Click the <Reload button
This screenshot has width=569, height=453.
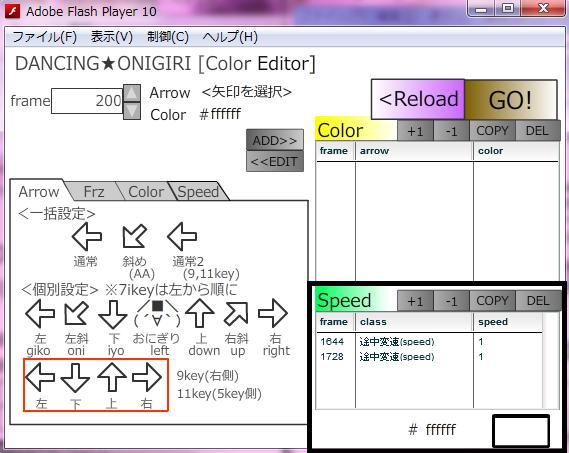tap(418, 99)
